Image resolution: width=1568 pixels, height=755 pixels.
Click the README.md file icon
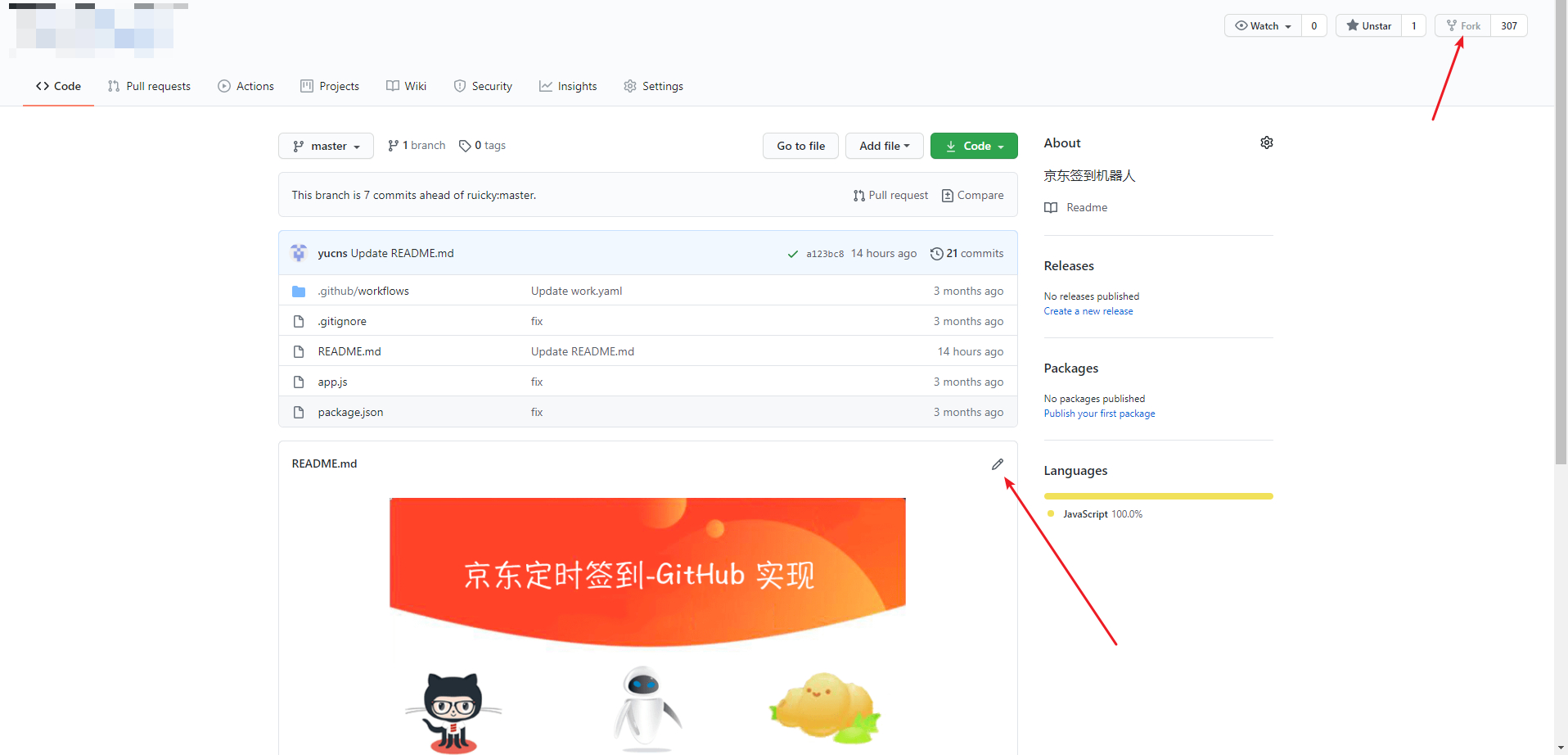point(299,351)
